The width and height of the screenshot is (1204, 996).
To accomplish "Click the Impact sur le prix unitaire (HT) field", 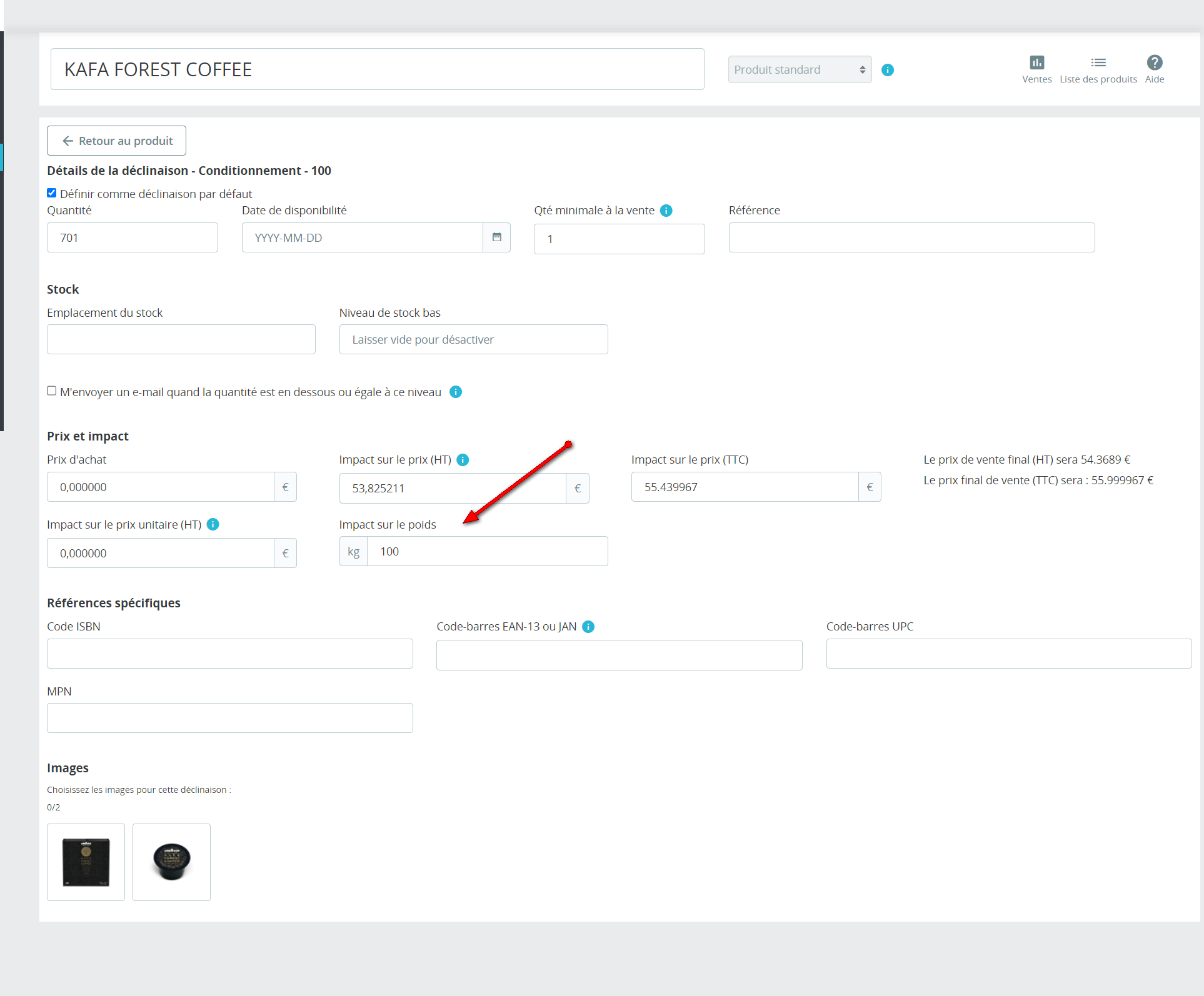I will [161, 553].
